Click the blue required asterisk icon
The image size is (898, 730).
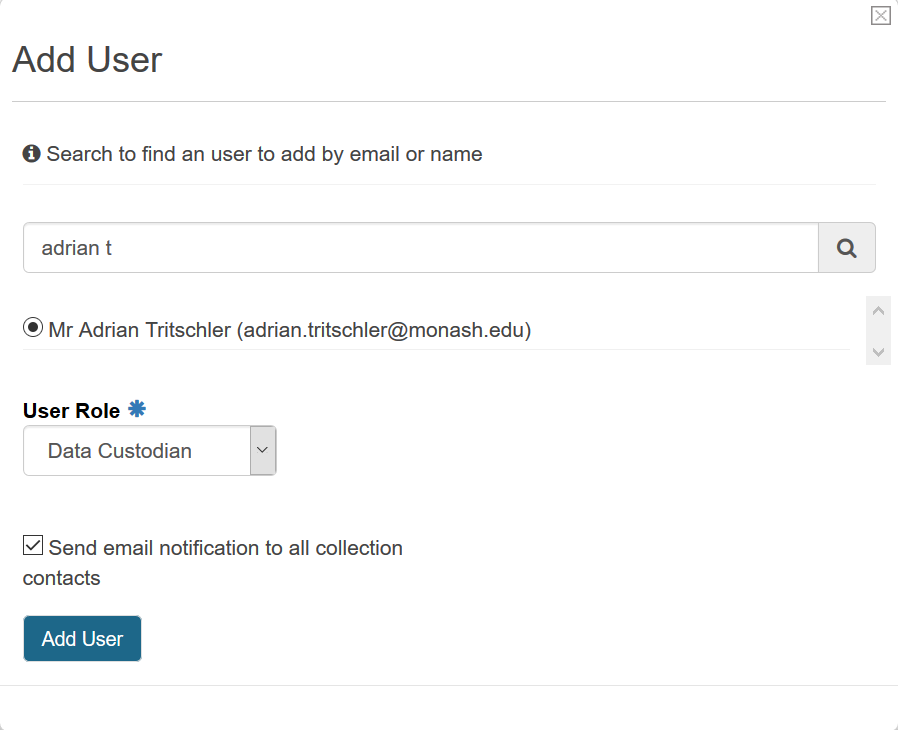point(137,409)
